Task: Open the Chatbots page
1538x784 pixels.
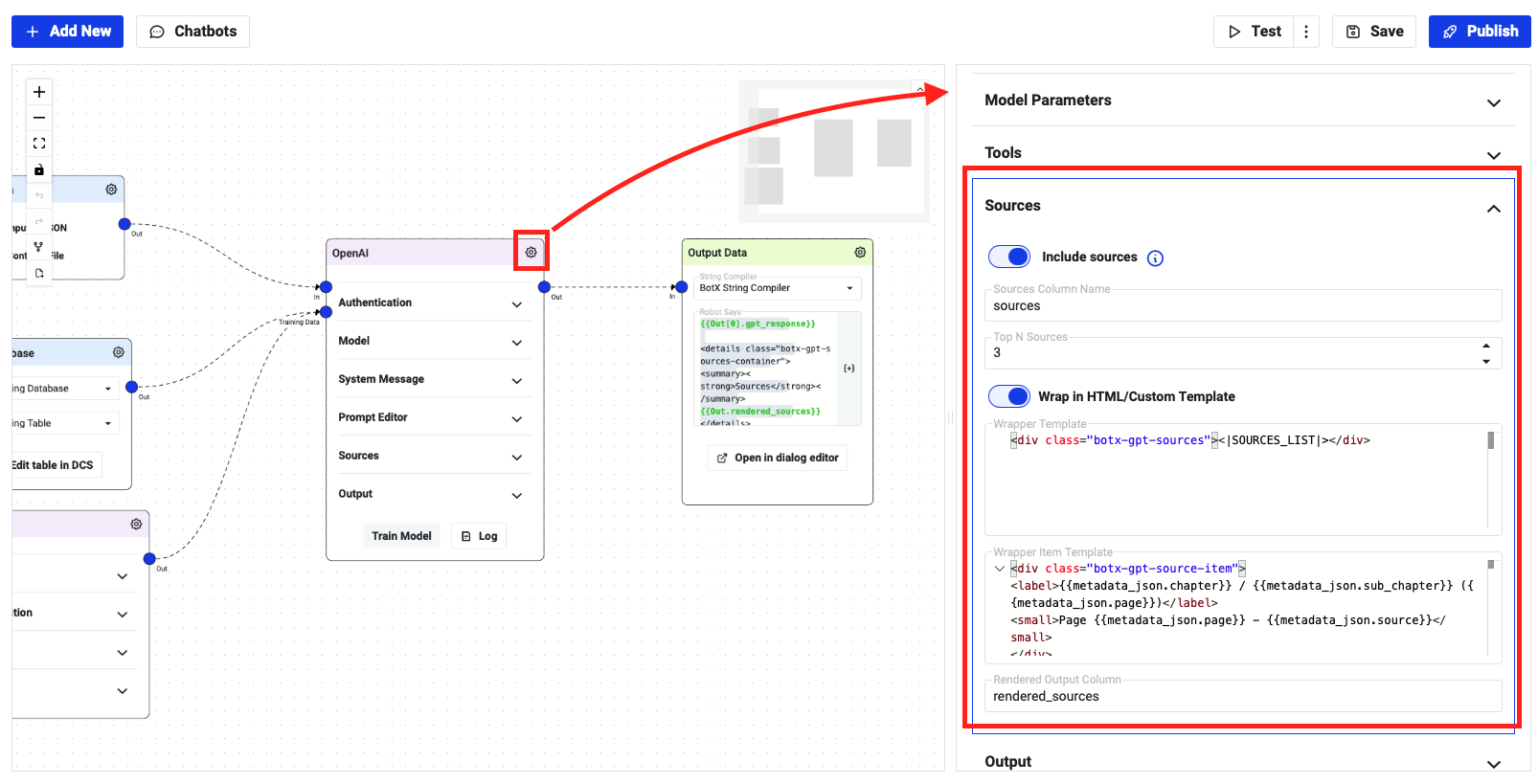Action: tap(193, 32)
